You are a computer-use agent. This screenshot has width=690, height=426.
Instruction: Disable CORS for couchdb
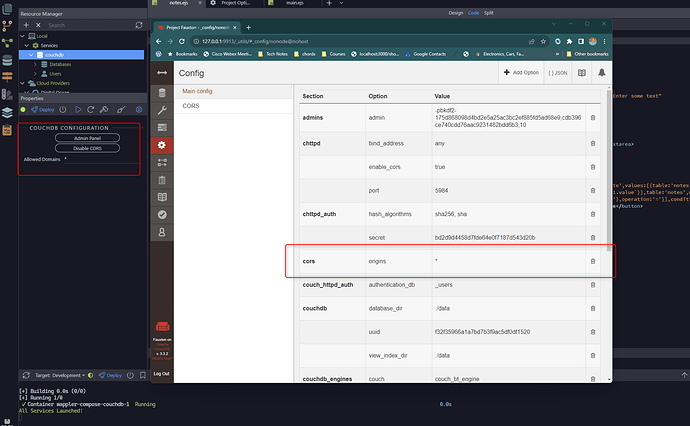pos(87,148)
